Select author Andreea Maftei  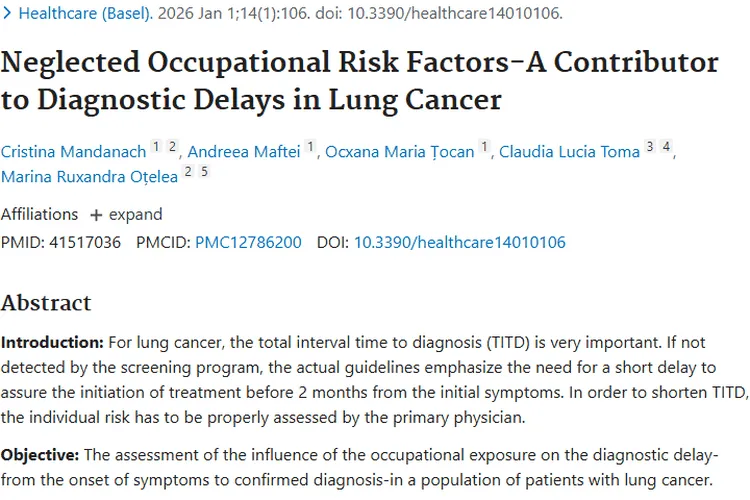pyautogui.click(x=244, y=152)
